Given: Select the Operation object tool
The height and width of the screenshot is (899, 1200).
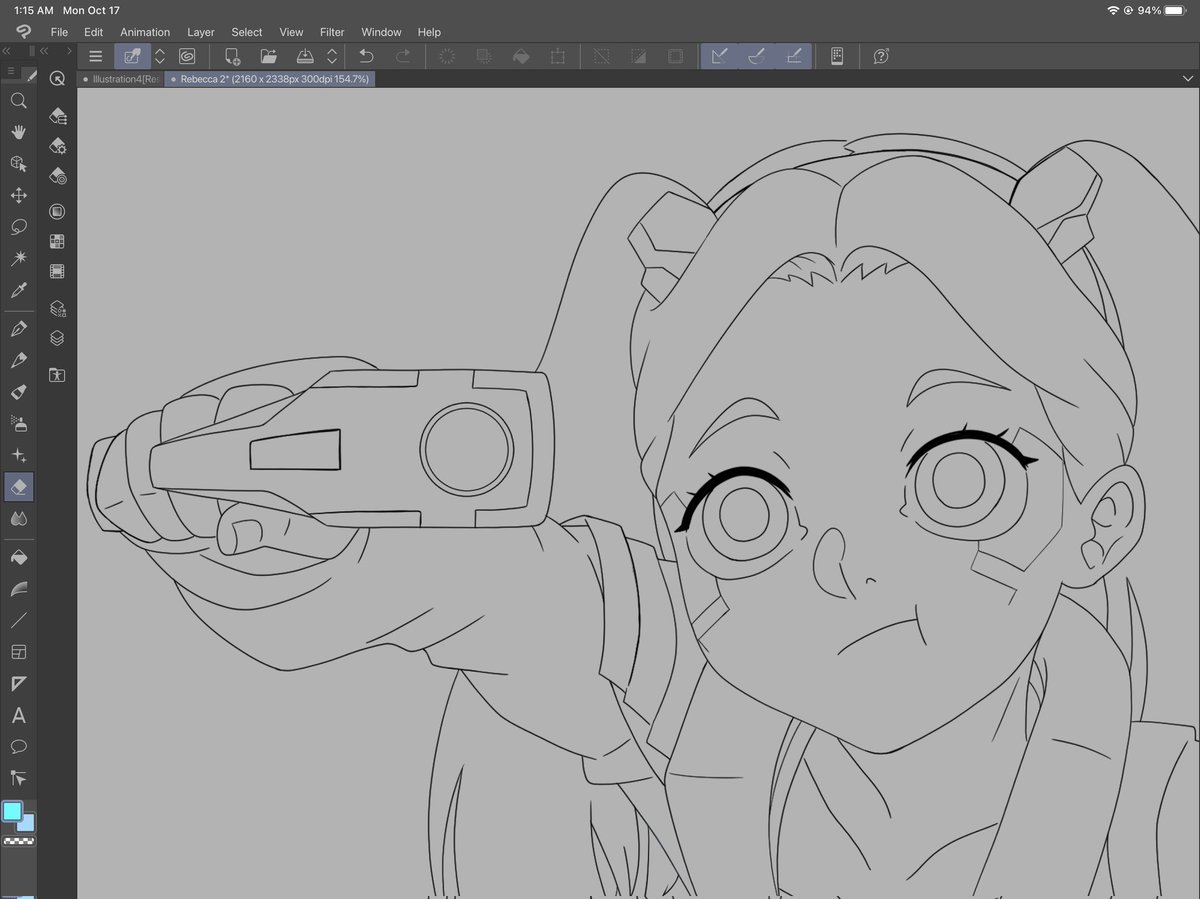Looking at the screenshot, I should tap(18, 164).
